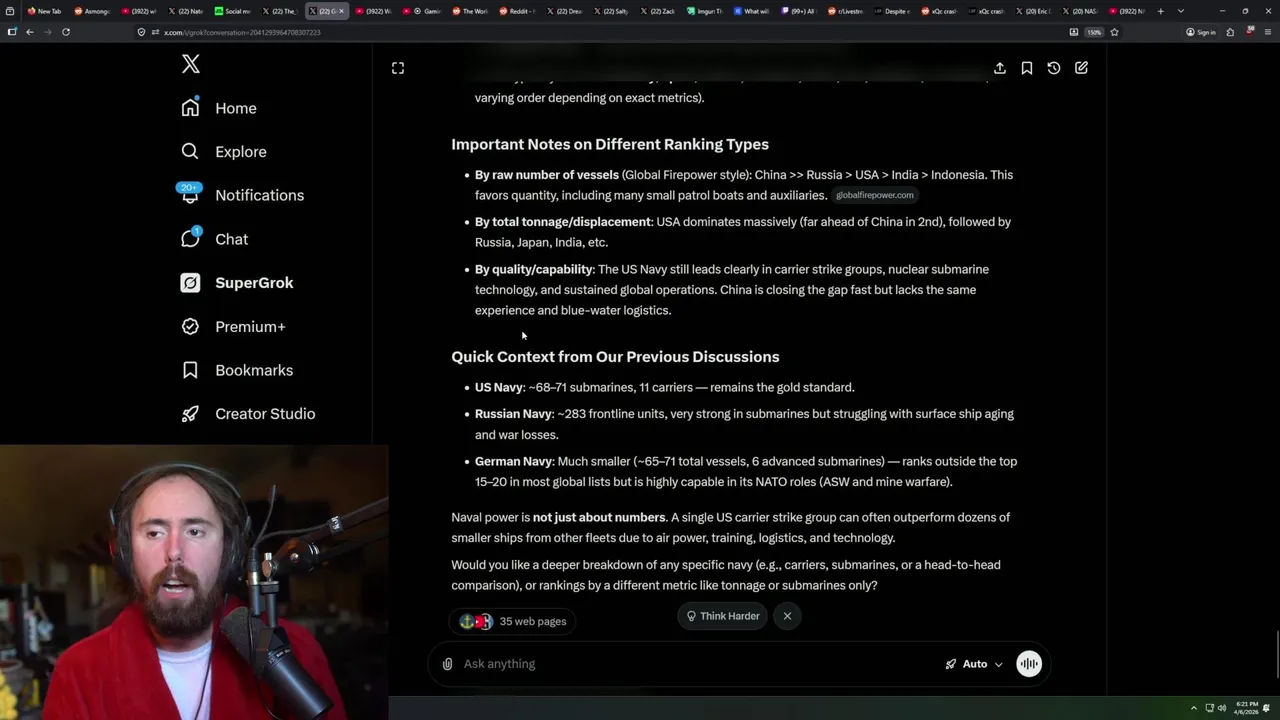
Task: Click the taskbar clock 6:21 PM
Action: (1247, 708)
